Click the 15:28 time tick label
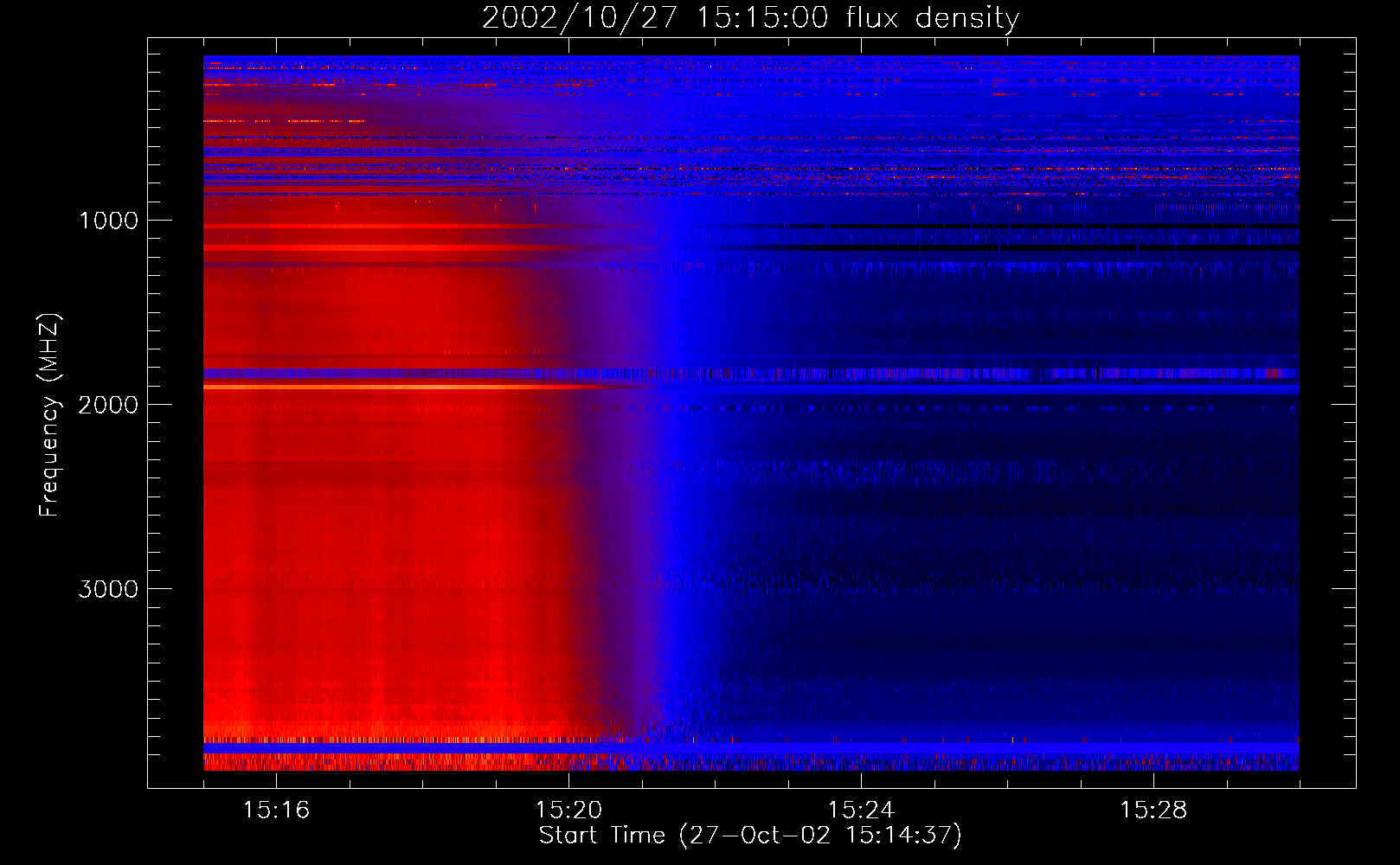Screen dimensions: 1400x865 [x=1153, y=811]
